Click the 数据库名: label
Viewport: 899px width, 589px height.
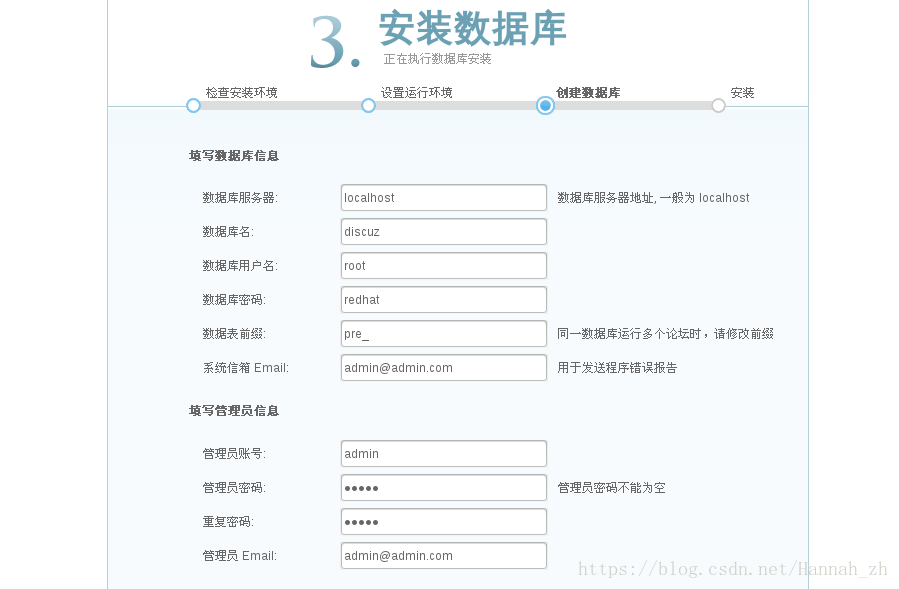point(228,232)
